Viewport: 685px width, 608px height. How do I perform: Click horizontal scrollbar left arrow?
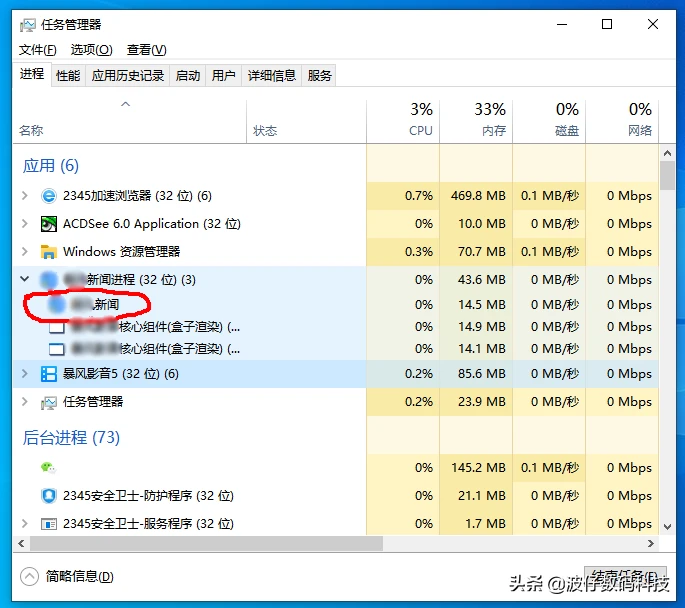click(x=21, y=543)
